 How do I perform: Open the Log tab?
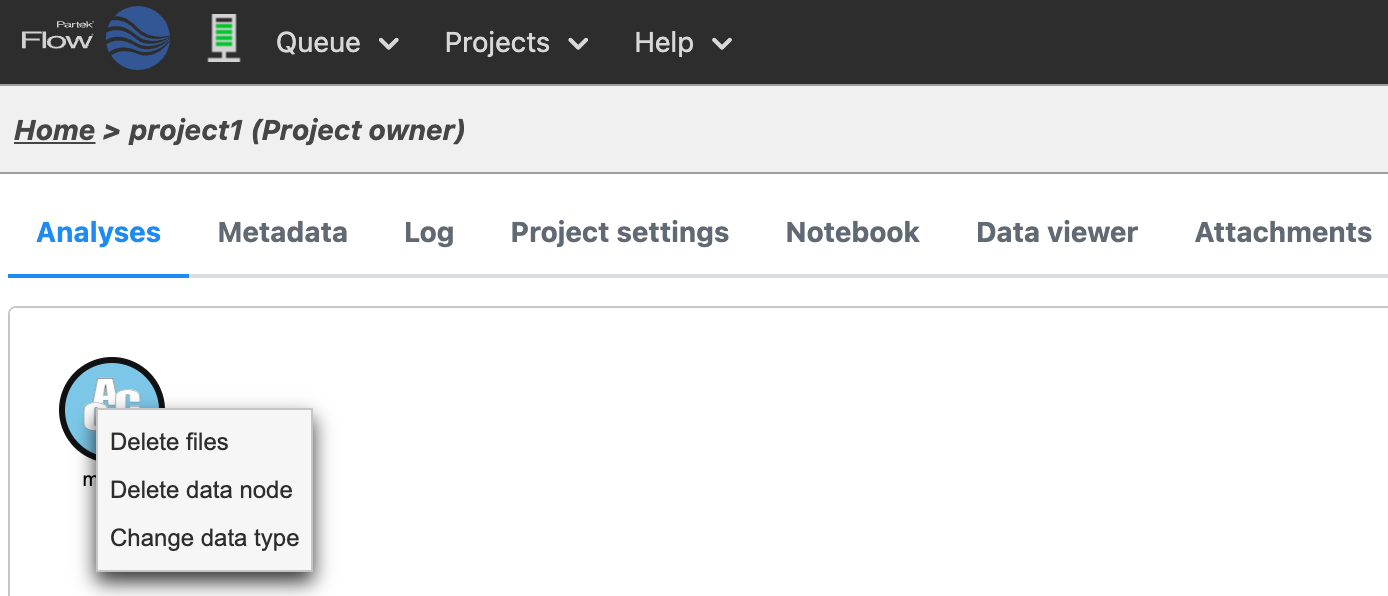coord(429,232)
